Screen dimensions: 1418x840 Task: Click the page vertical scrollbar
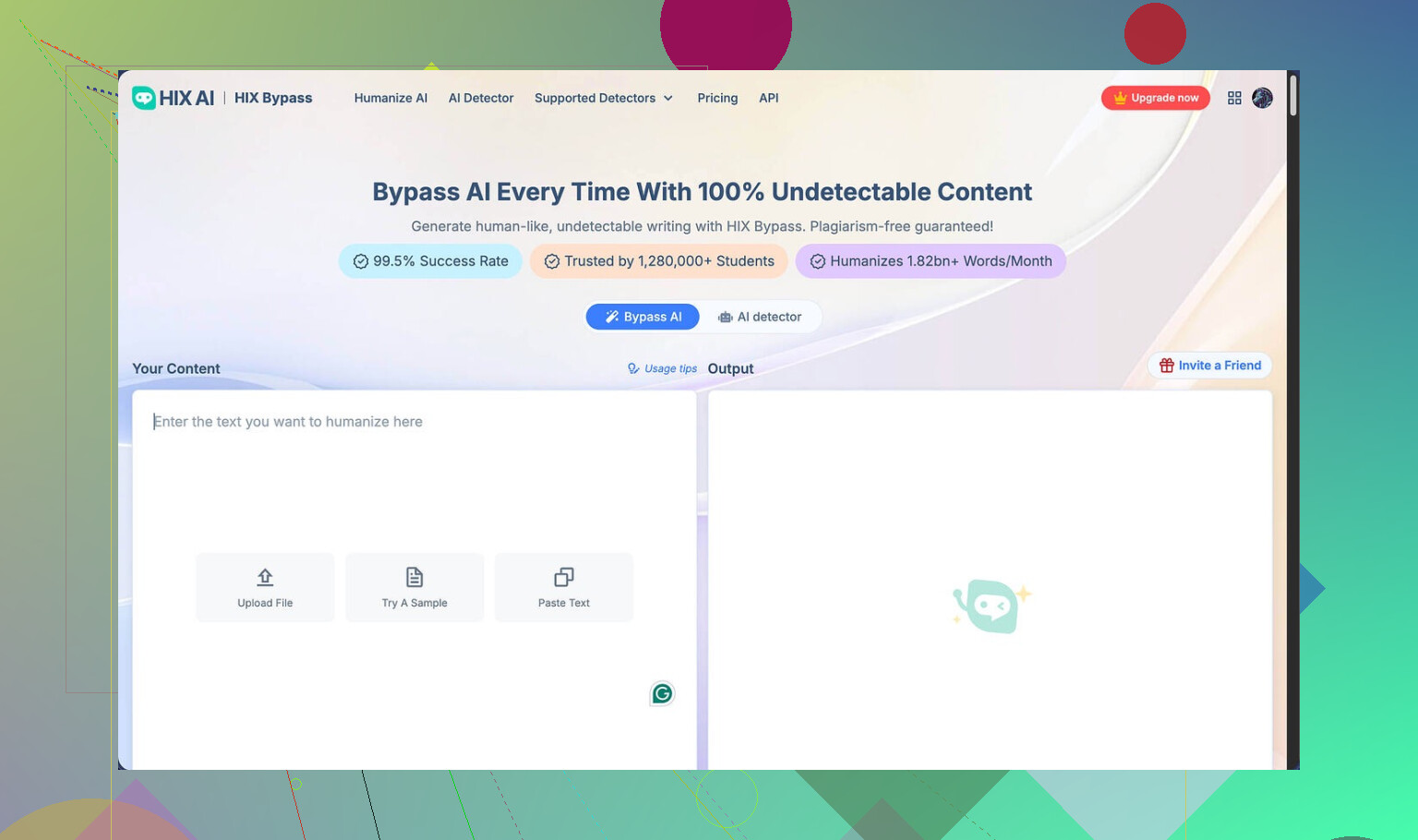pos(1293,96)
